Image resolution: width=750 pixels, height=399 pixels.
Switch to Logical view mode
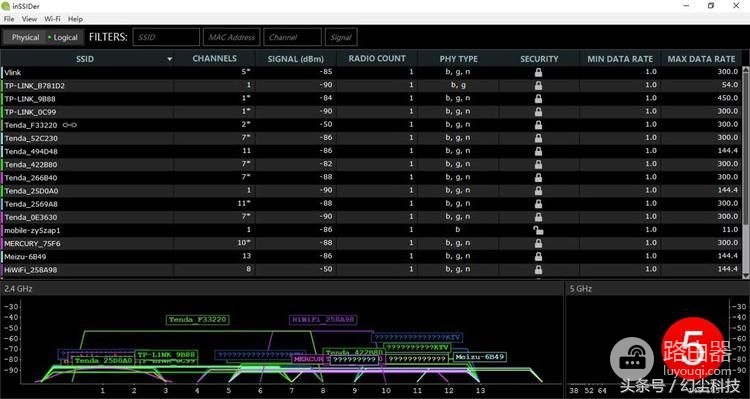pyautogui.click(x=63, y=37)
